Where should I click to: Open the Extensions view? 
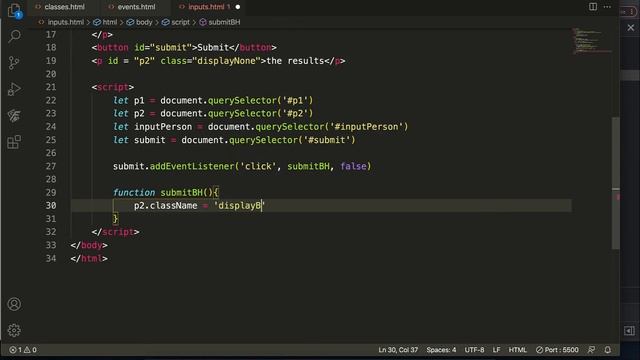click(x=14, y=142)
